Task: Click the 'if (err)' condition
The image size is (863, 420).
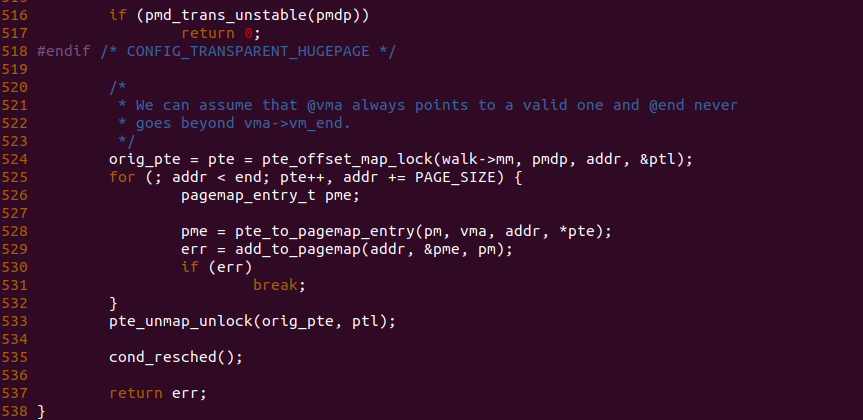Action: [x=216, y=267]
